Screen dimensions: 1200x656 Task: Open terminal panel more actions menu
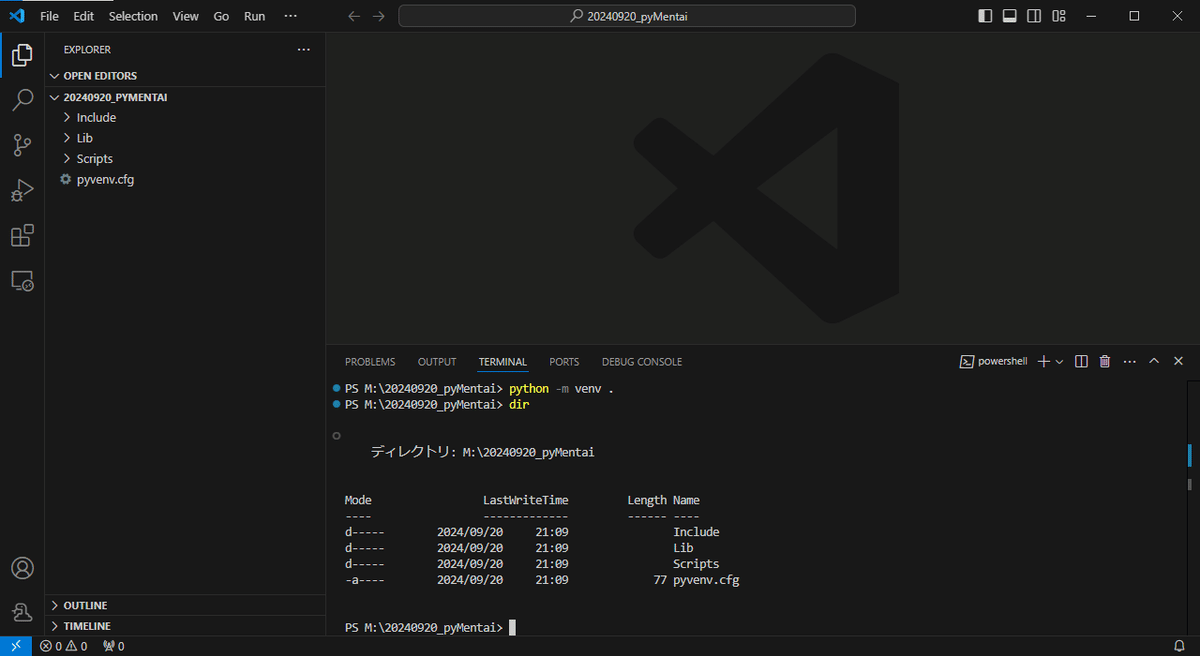coord(1129,361)
